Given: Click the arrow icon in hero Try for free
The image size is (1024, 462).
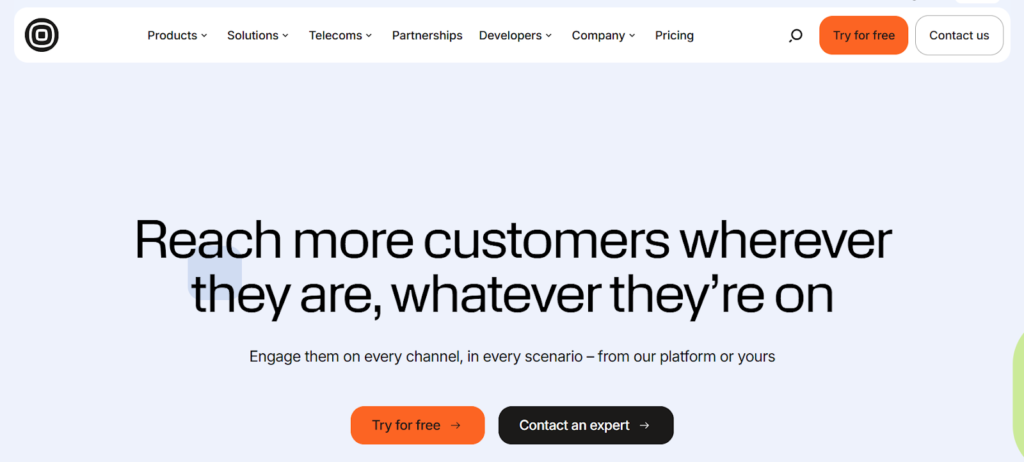Looking at the screenshot, I should [456, 425].
